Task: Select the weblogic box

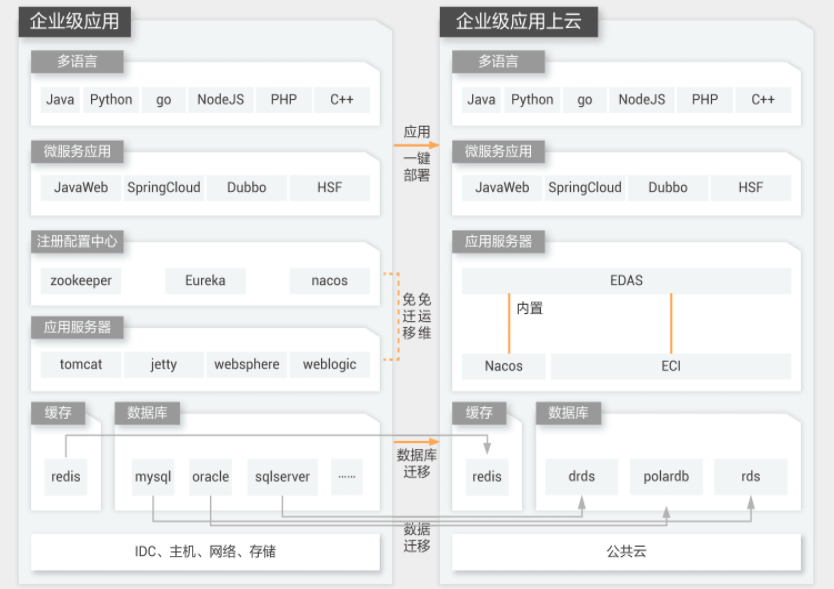Action: click(330, 364)
